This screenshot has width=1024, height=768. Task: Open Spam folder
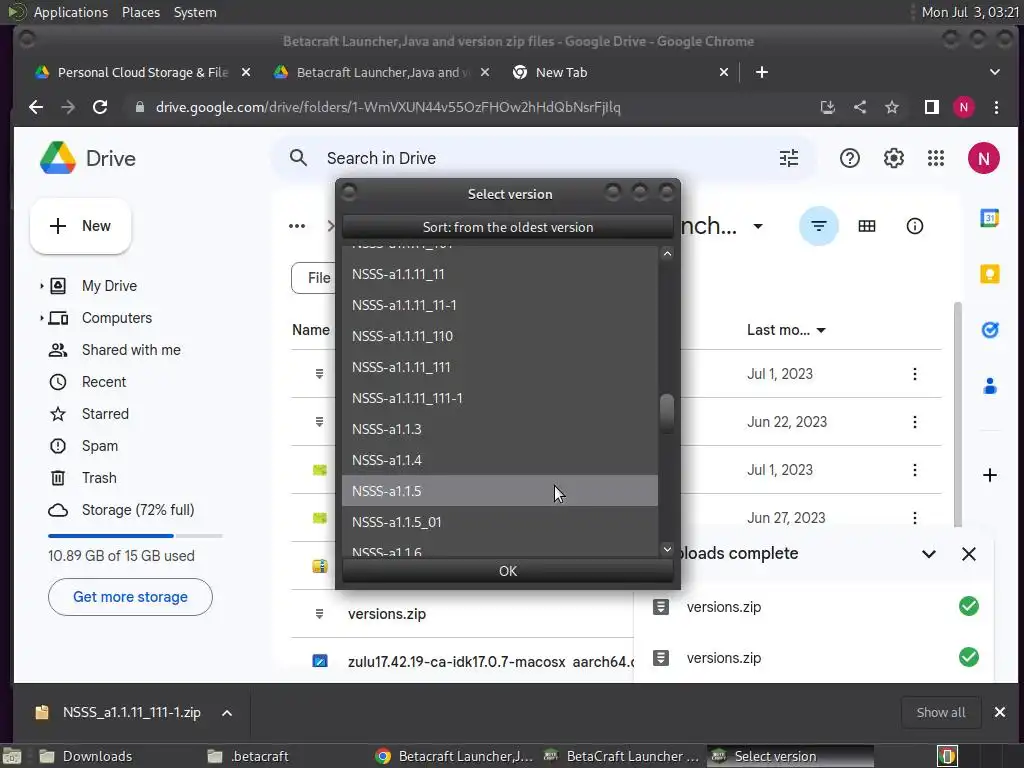click(99, 446)
